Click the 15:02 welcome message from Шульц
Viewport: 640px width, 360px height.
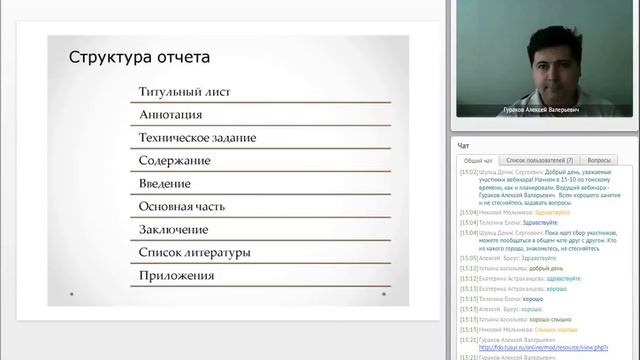coord(540,187)
